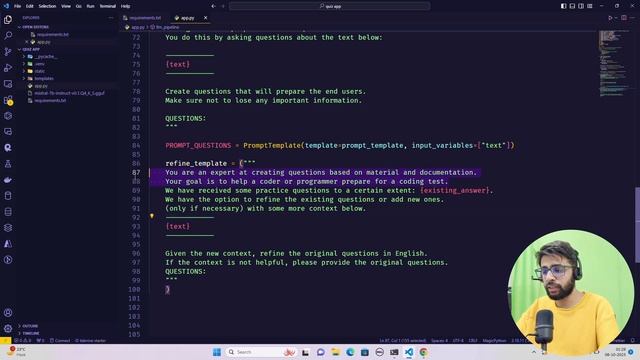Click the Split Editor icon
Image resolution: width=640 pixels, height=360 pixels.
click(624, 18)
